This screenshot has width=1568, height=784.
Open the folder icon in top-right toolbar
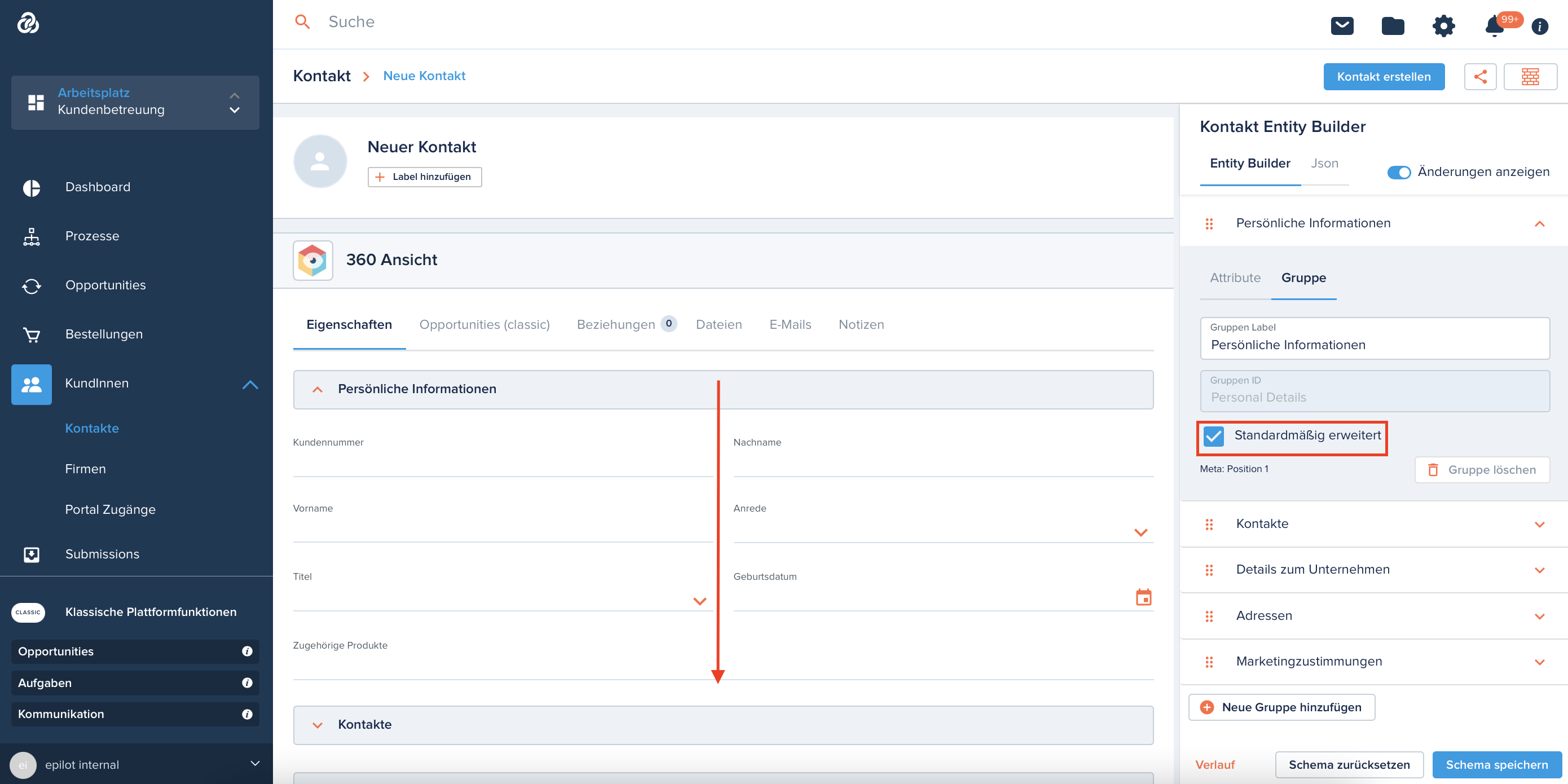click(x=1393, y=25)
